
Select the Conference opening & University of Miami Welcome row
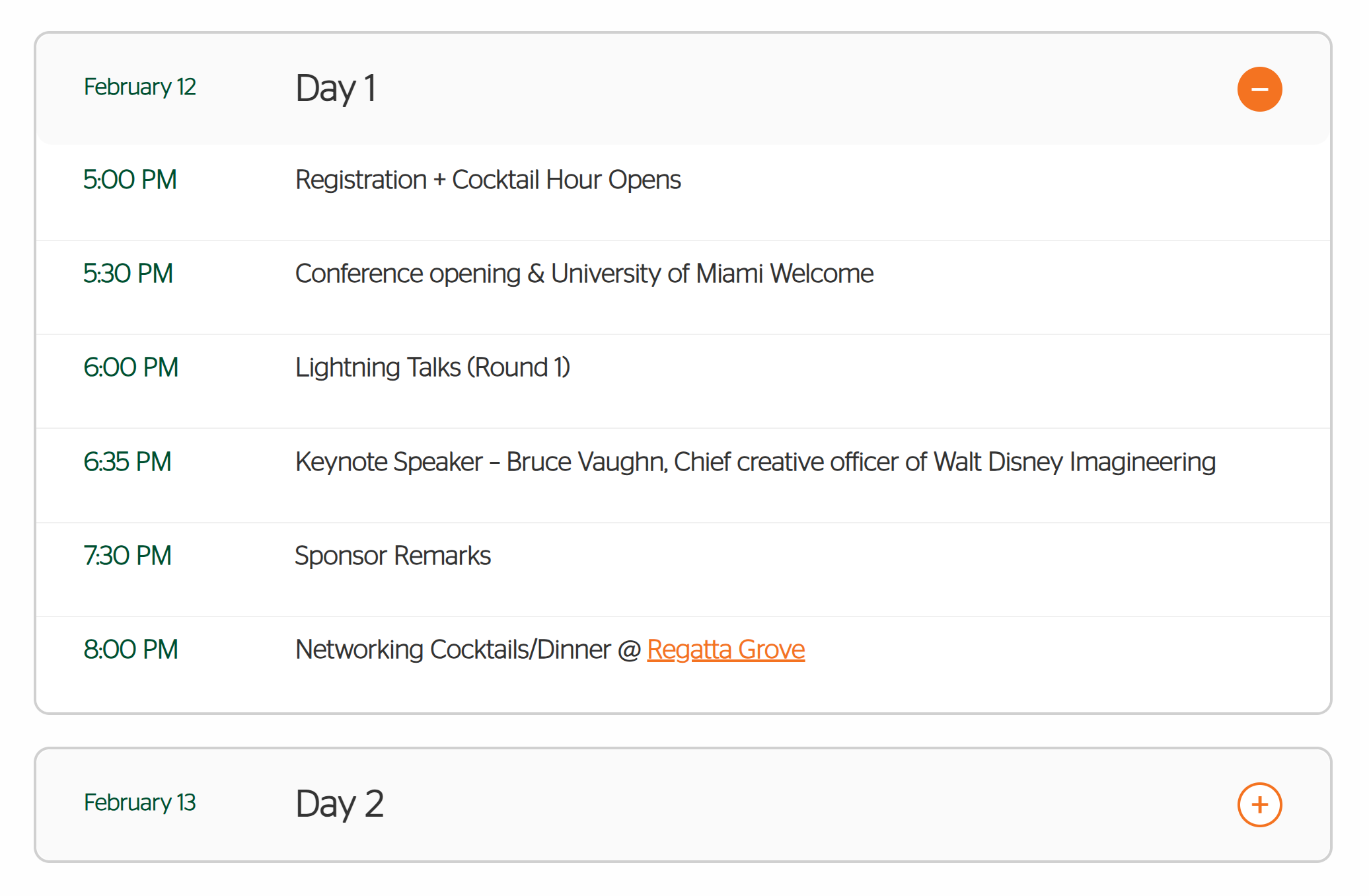(x=584, y=274)
